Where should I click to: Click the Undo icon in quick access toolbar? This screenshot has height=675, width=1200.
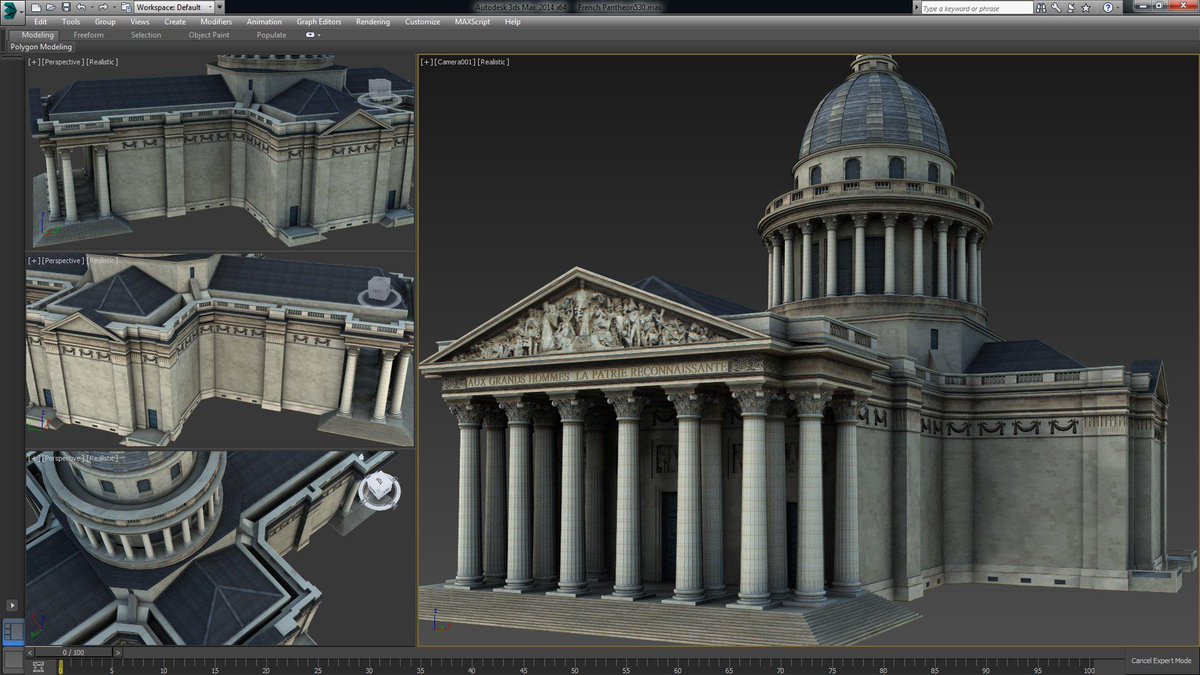pos(80,7)
